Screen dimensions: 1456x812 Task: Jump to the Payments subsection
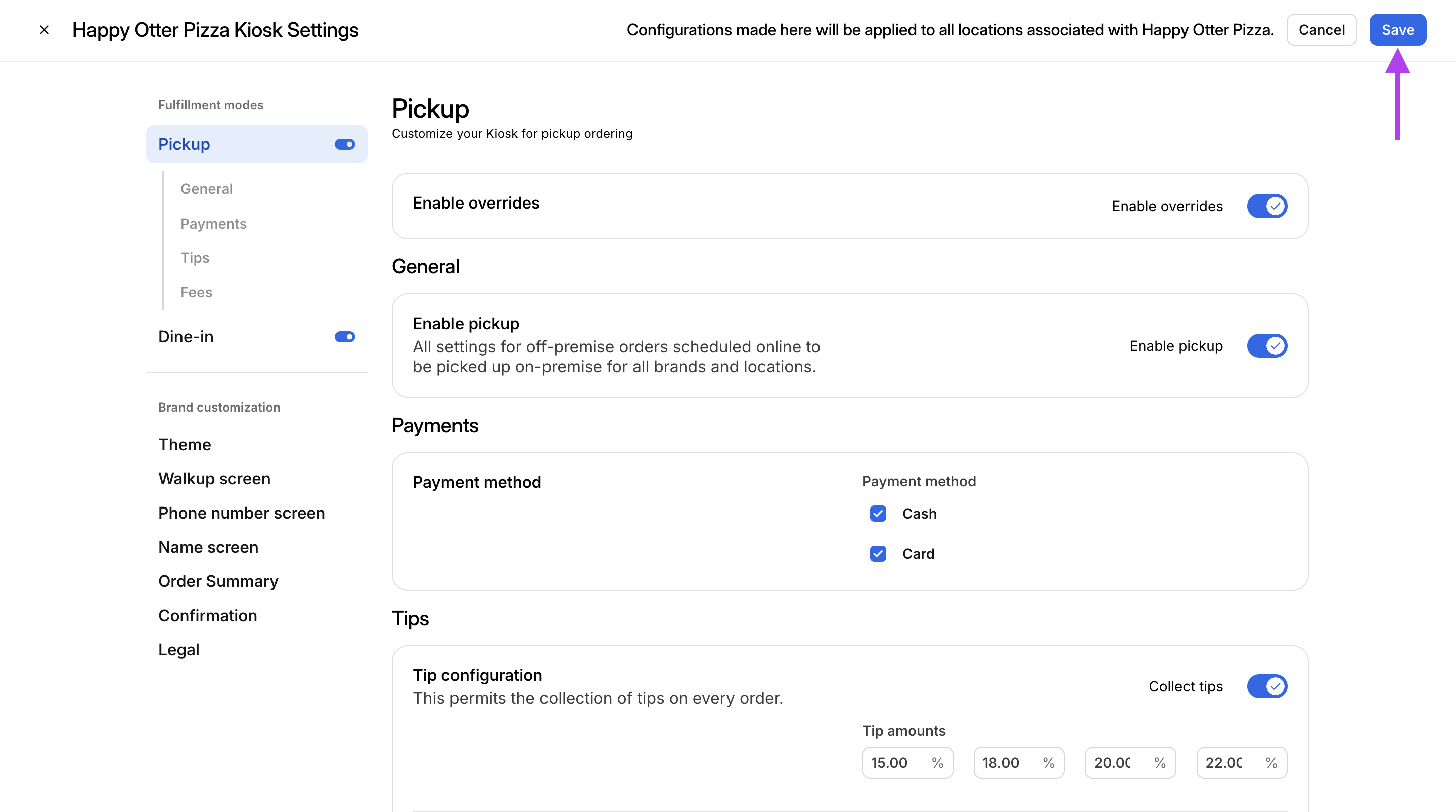[x=213, y=223]
